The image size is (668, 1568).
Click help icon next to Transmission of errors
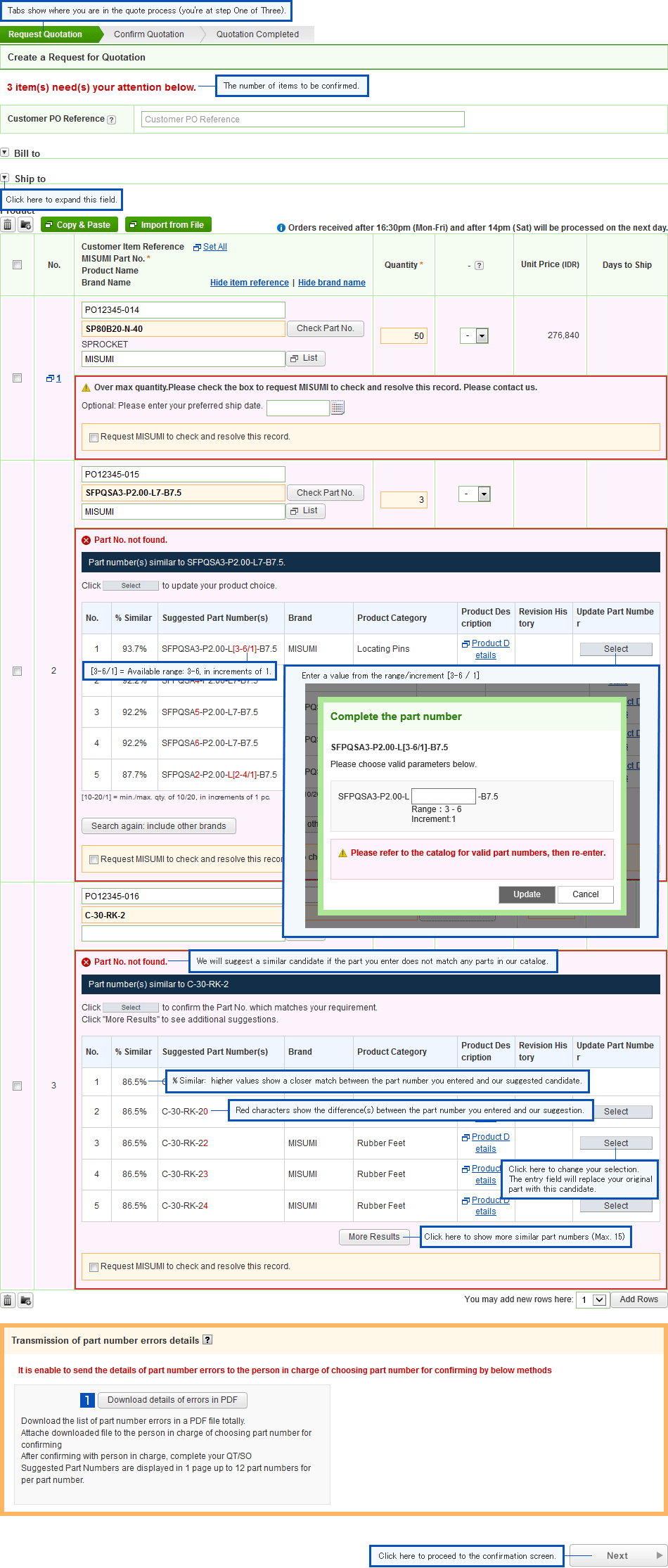pos(207,1339)
